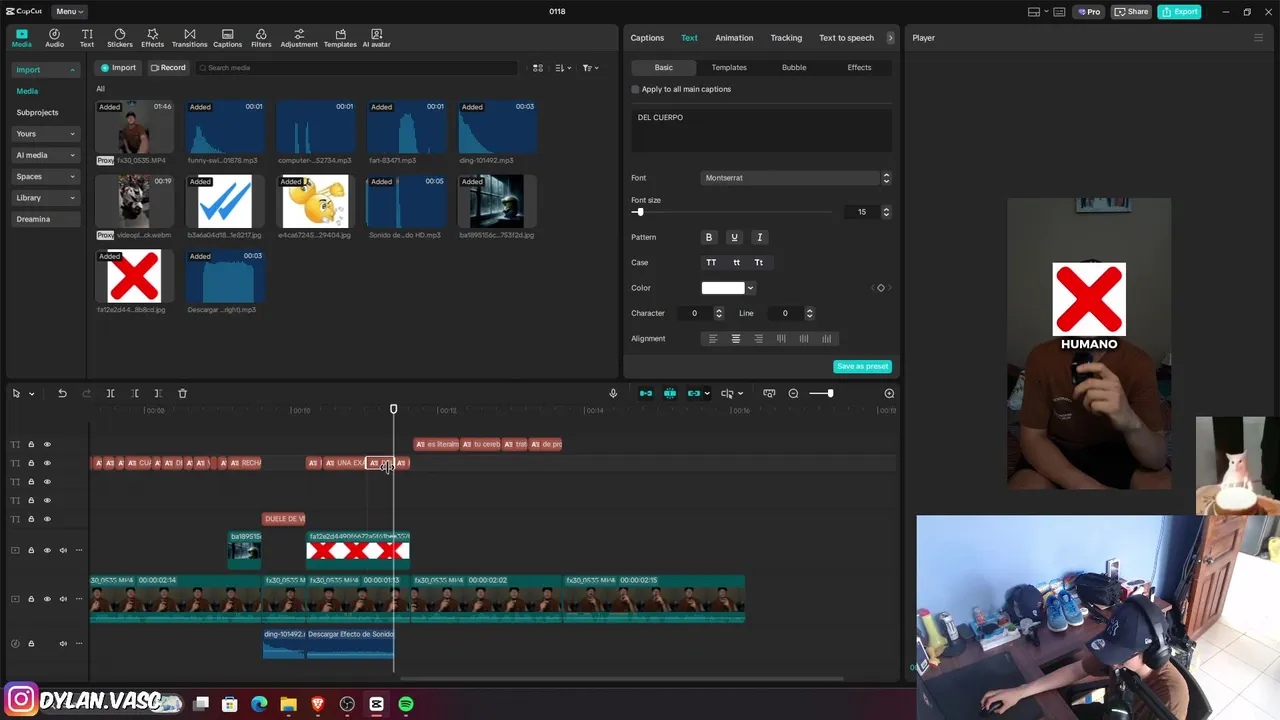Add keyframe diamond next to Color
Screen dimensions: 1280x720
[x=881, y=288]
